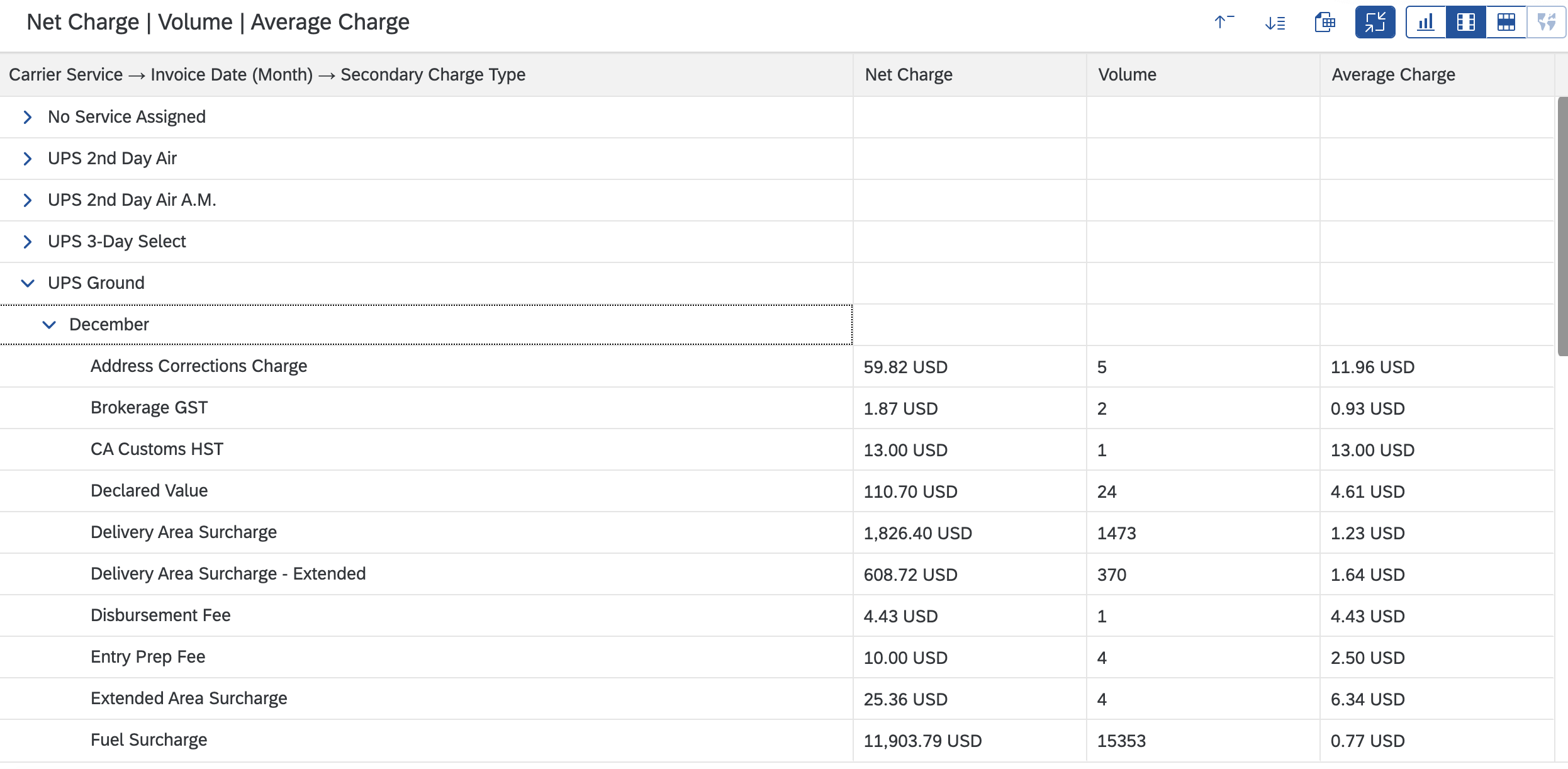1568x769 pixels.
Task: Select the 'Delivery Area Surcharge' row label
Action: tap(184, 532)
